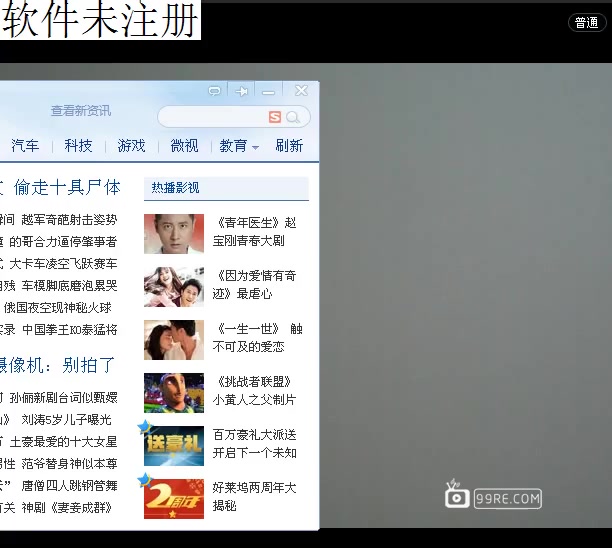Open the 送豪礼 promo thumbnail
Screen dimensions: 612x548
pos(174,446)
